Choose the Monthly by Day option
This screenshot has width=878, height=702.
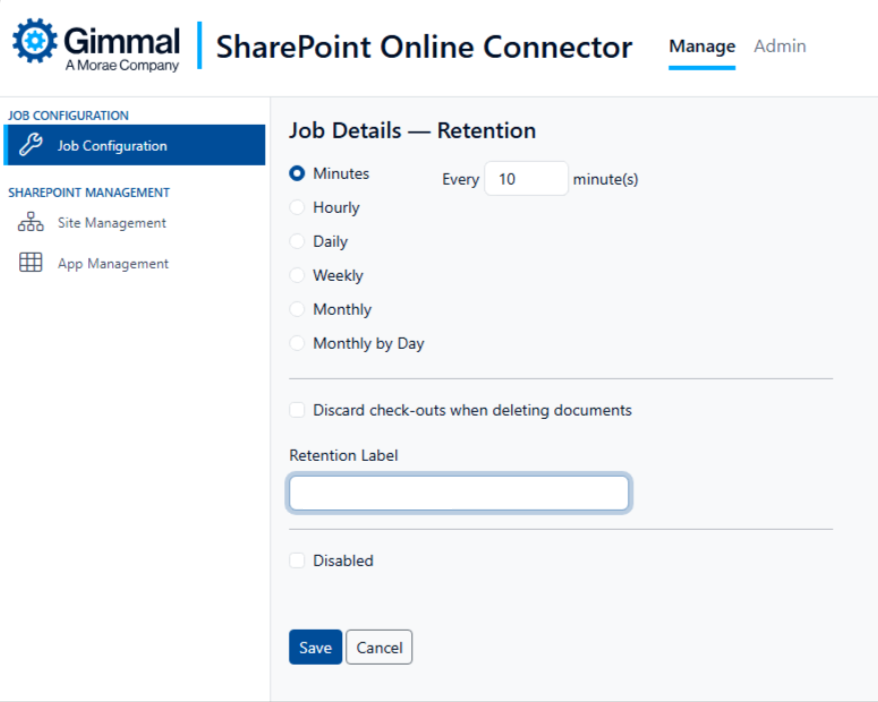297,343
